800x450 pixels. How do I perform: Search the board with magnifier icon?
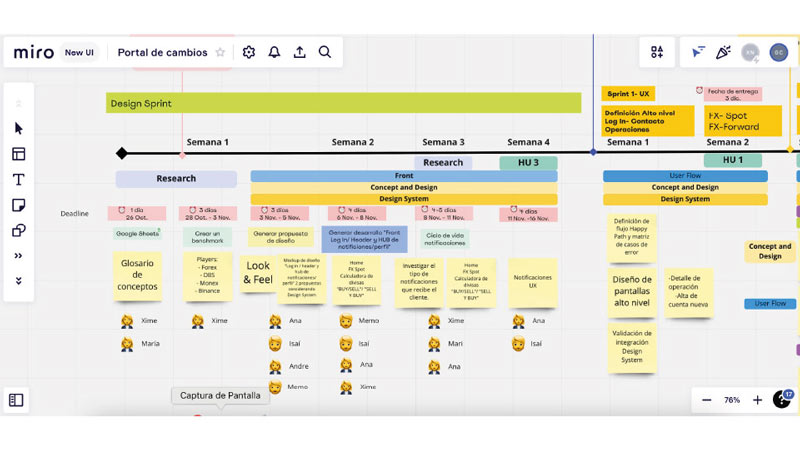[x=325, y=52]
